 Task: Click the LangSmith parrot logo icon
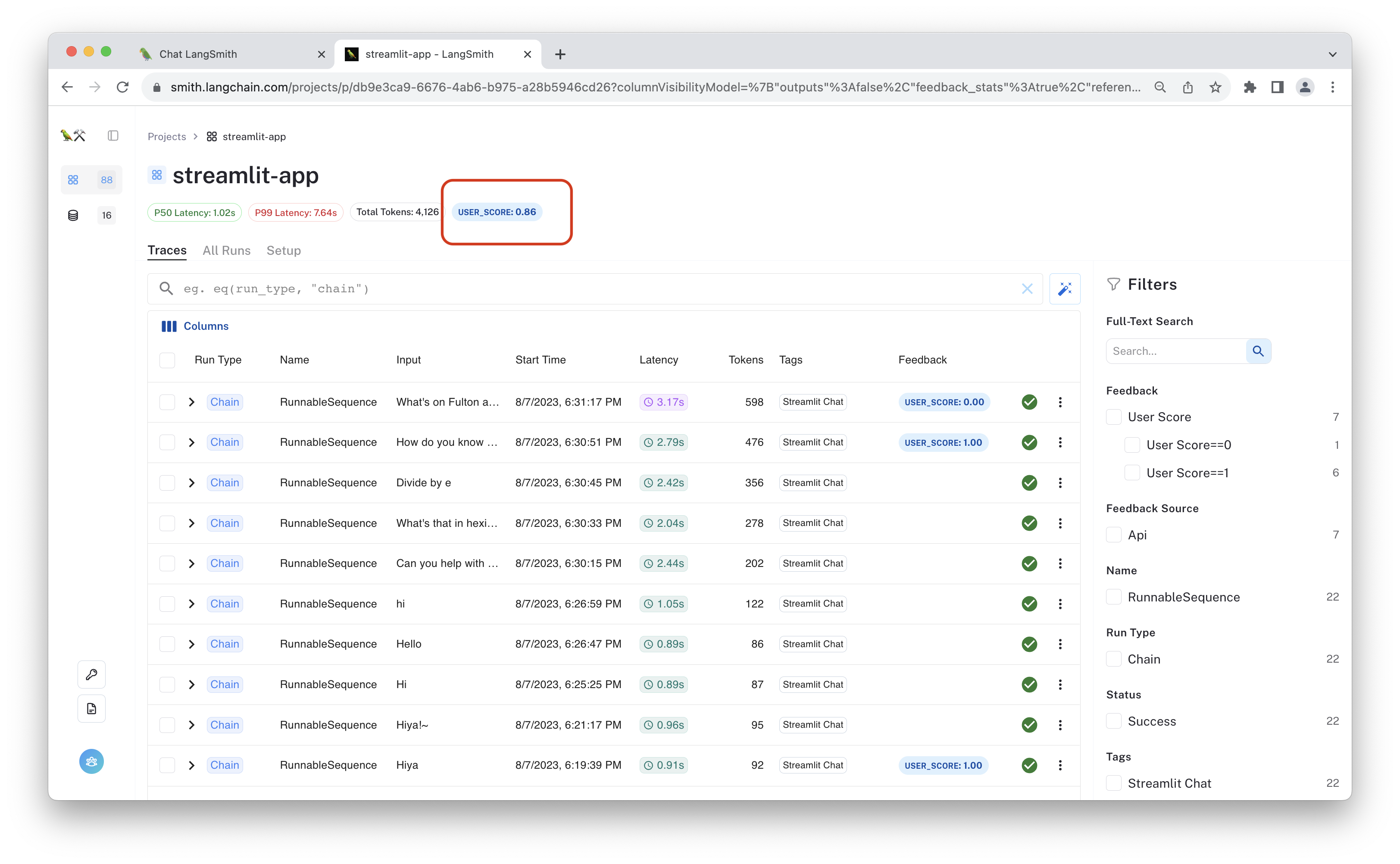pos(73,135)
